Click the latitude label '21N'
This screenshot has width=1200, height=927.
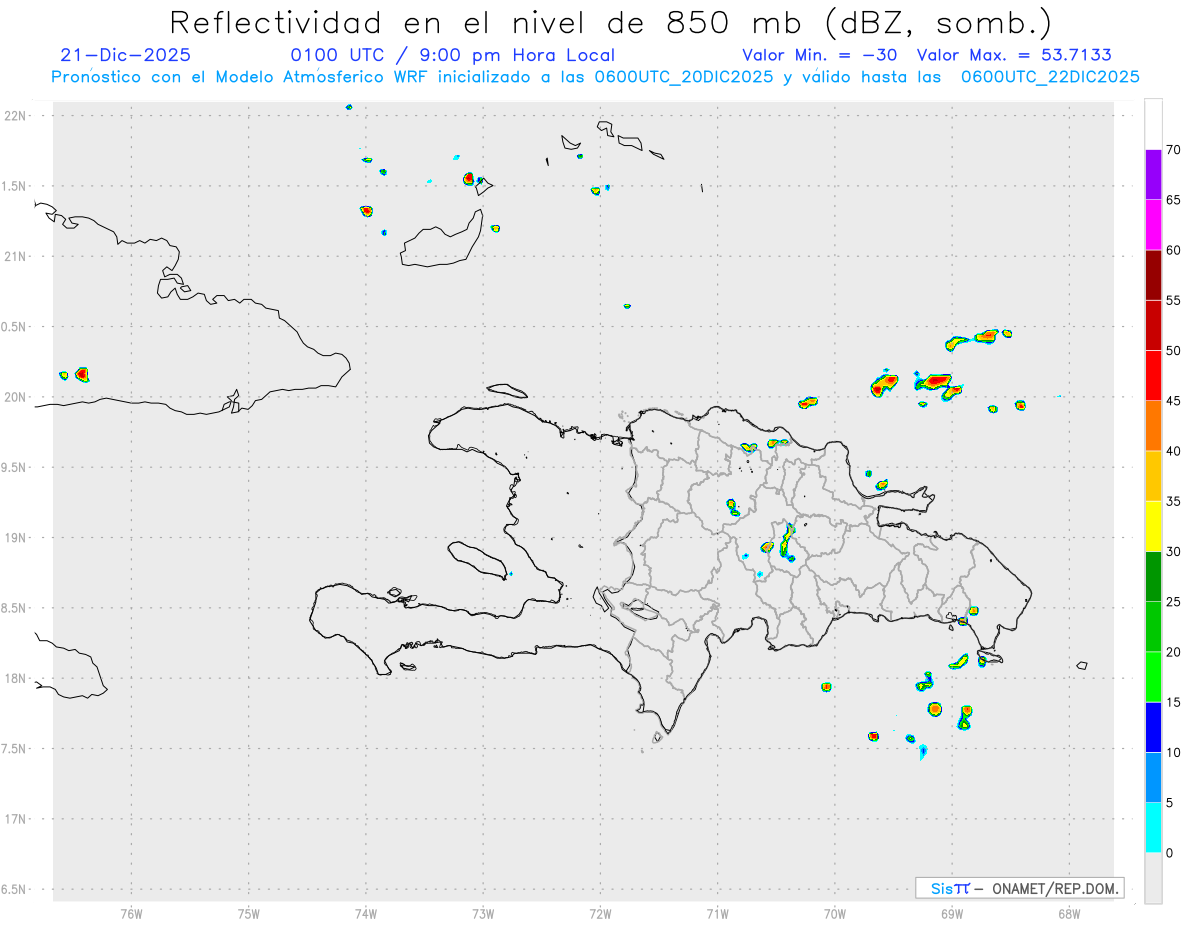(x=15, y=257)
